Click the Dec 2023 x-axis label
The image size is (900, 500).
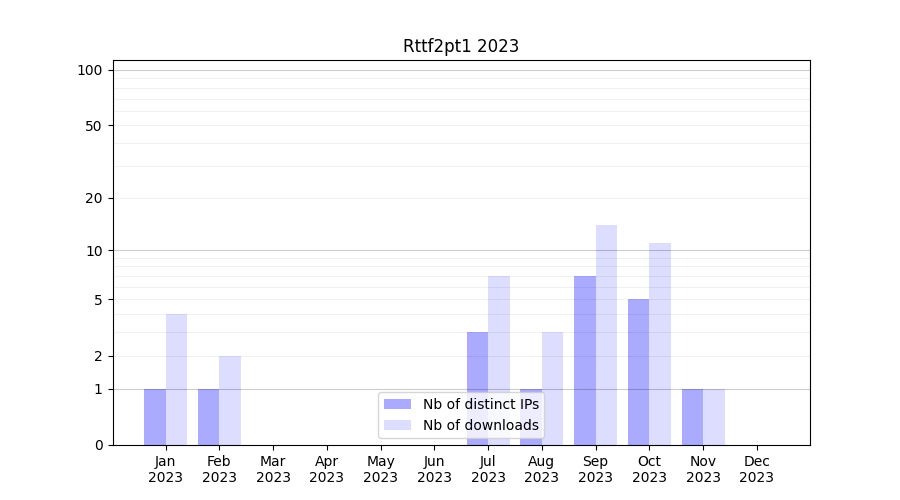click(757, 469)
